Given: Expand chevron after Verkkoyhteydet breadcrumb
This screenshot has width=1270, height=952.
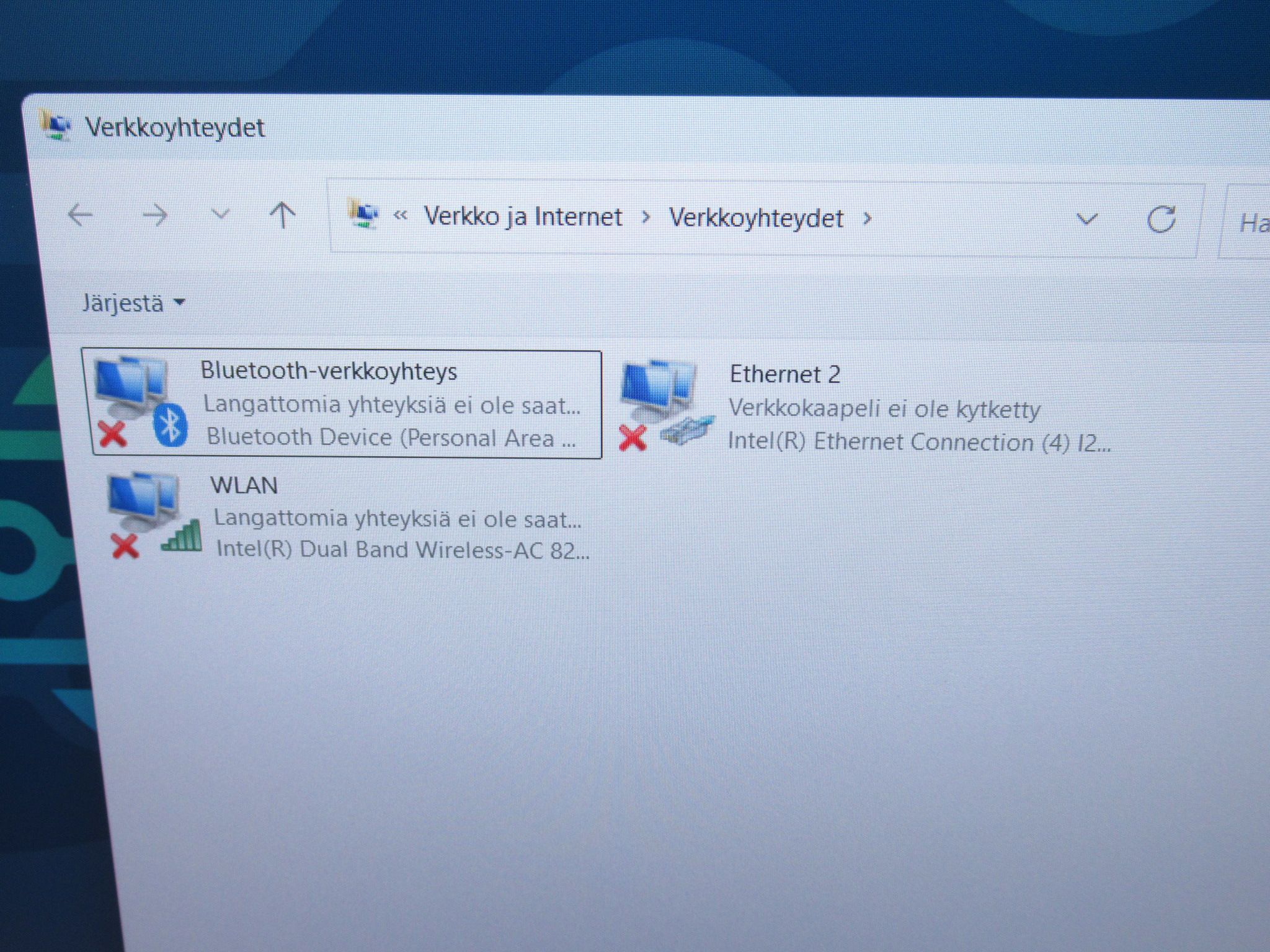Looking at the screenshot, I should pyautogui.click(x=868, y=219).
